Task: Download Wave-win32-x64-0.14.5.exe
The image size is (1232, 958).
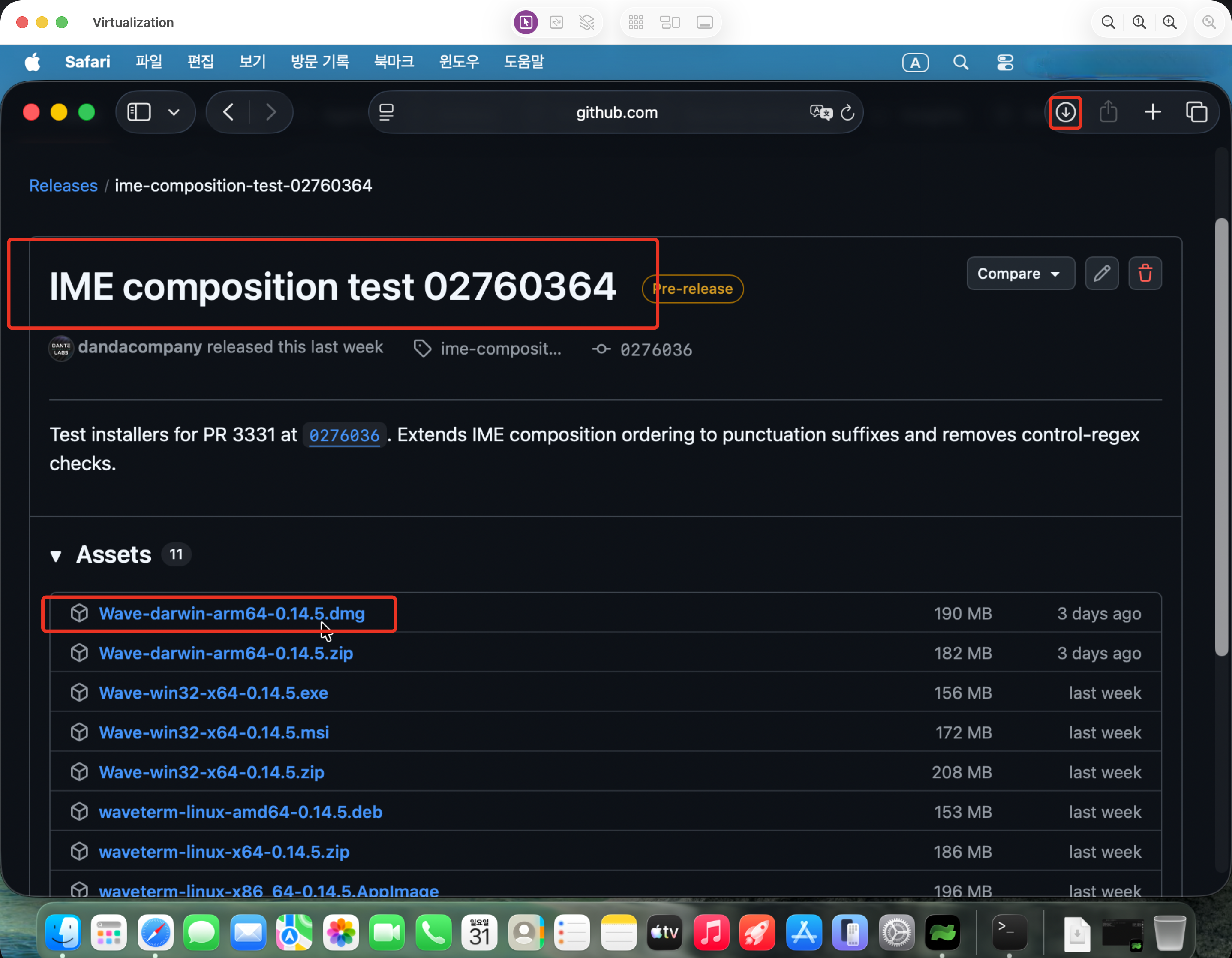Action: pyautogui.click(x=213, y=693)
